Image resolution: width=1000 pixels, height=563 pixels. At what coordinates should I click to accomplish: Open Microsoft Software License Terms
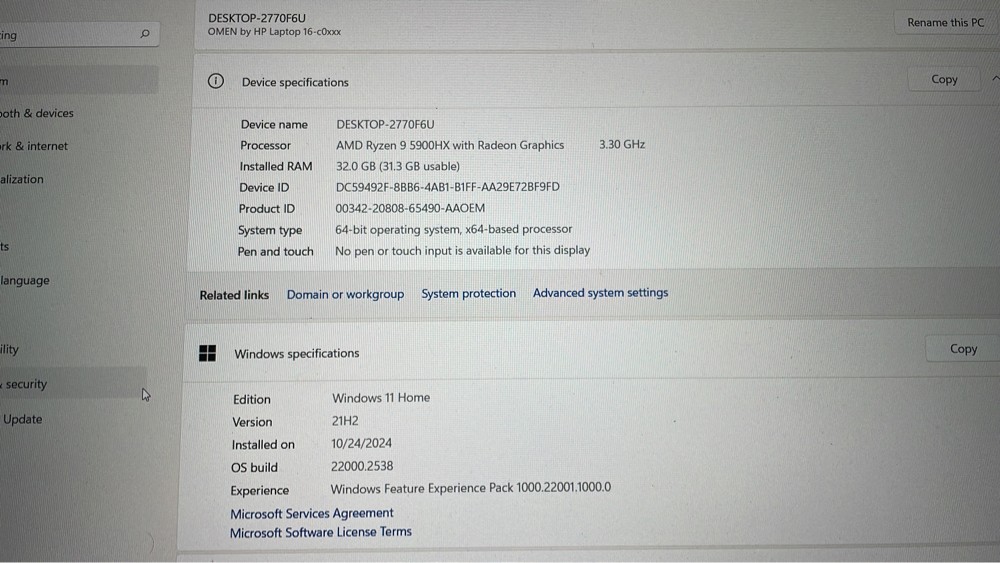[321, 532]
